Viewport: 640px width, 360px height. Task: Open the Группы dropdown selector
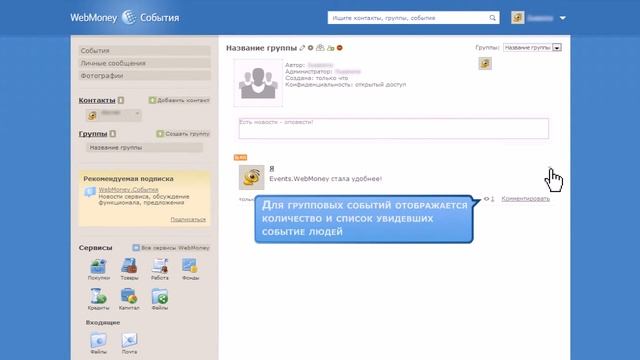[x=532, y=48]
